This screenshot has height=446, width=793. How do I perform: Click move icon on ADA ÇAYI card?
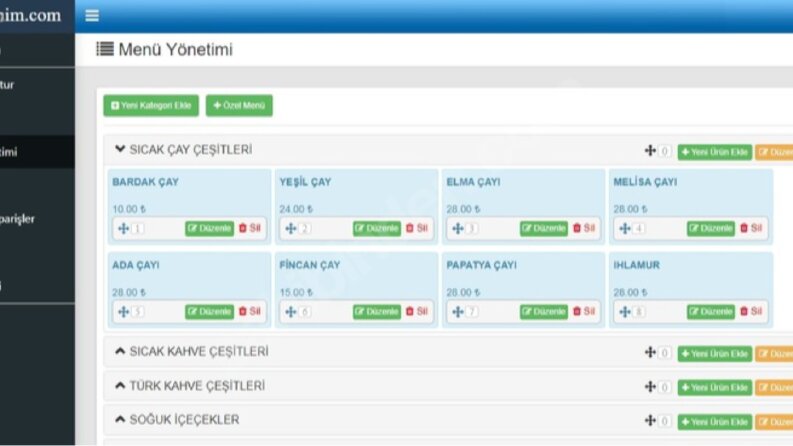click(123, 312)
